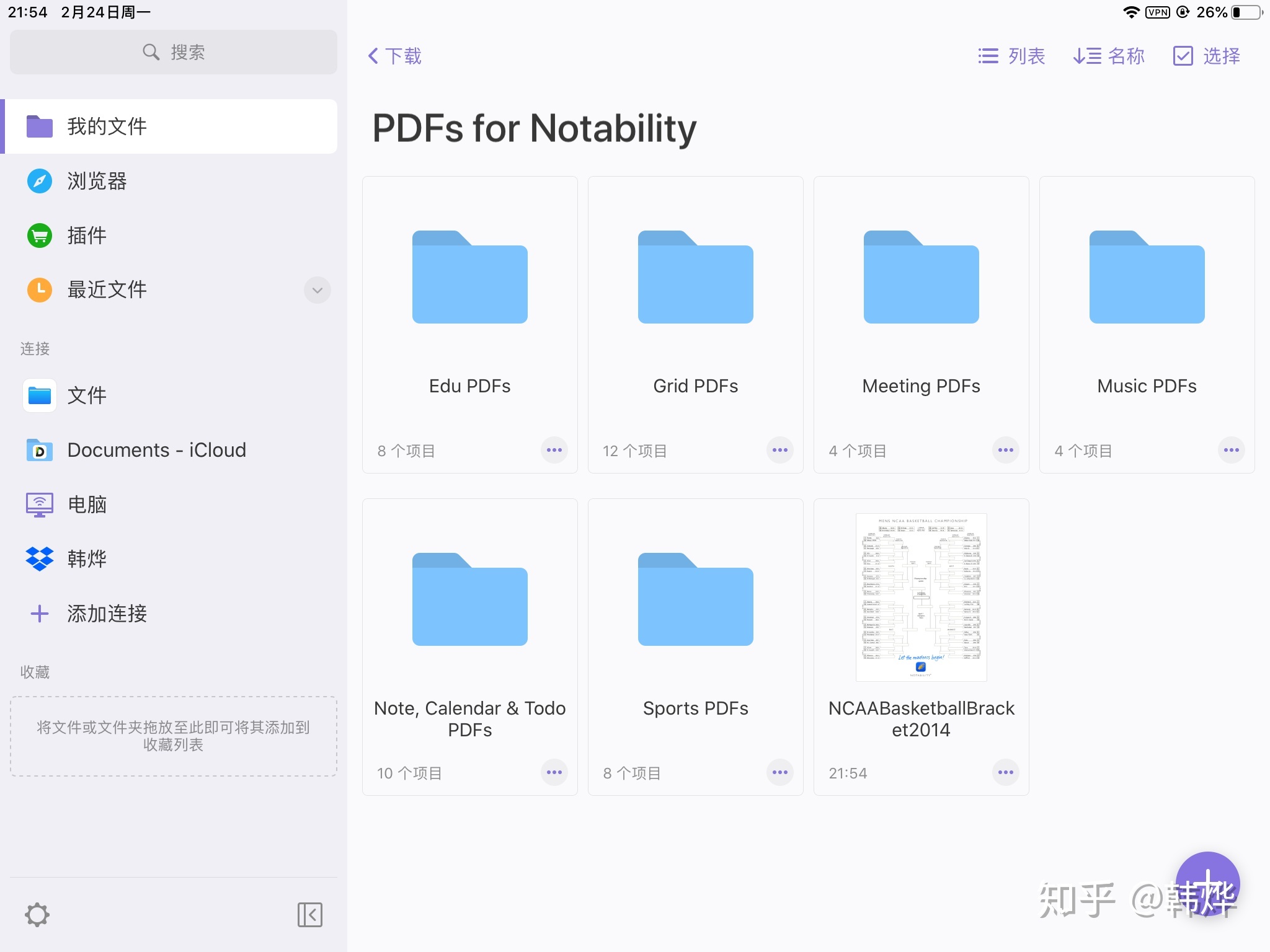The height and width of the screenshot is (952, 1270).
Task: Click the favorites drop zone area
Action: coord(174,736)
